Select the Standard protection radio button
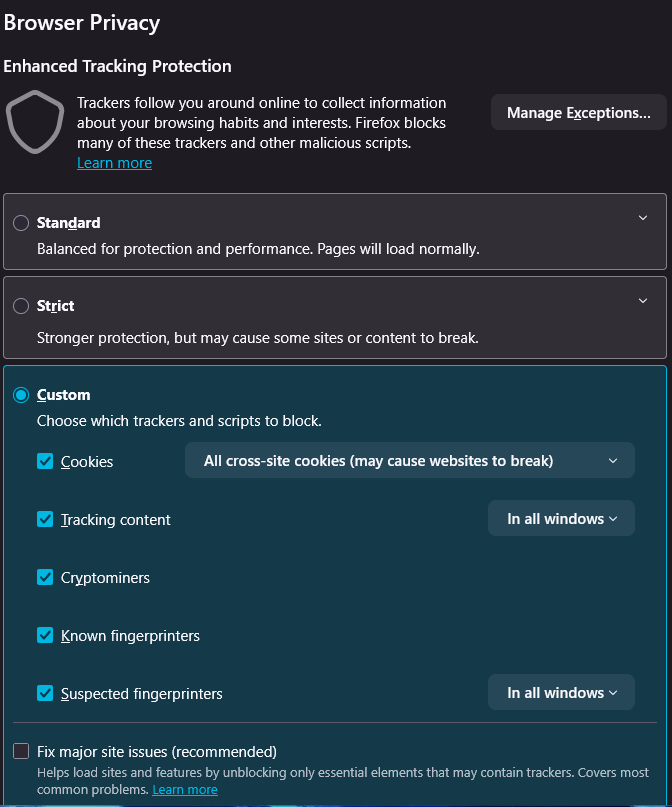 pos(21,223)
